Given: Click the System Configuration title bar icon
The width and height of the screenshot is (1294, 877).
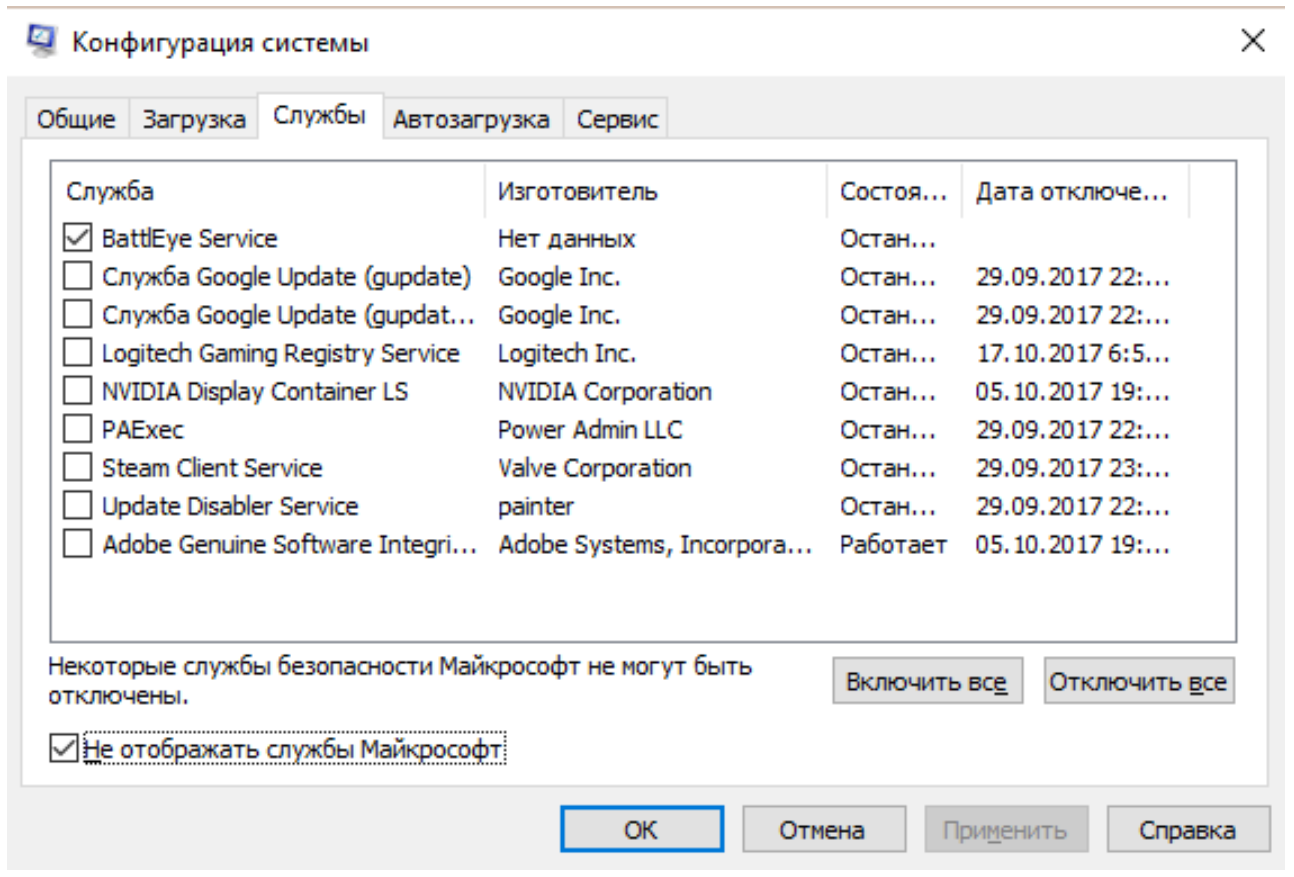Looking at the screenshot, I should (42, 41).
